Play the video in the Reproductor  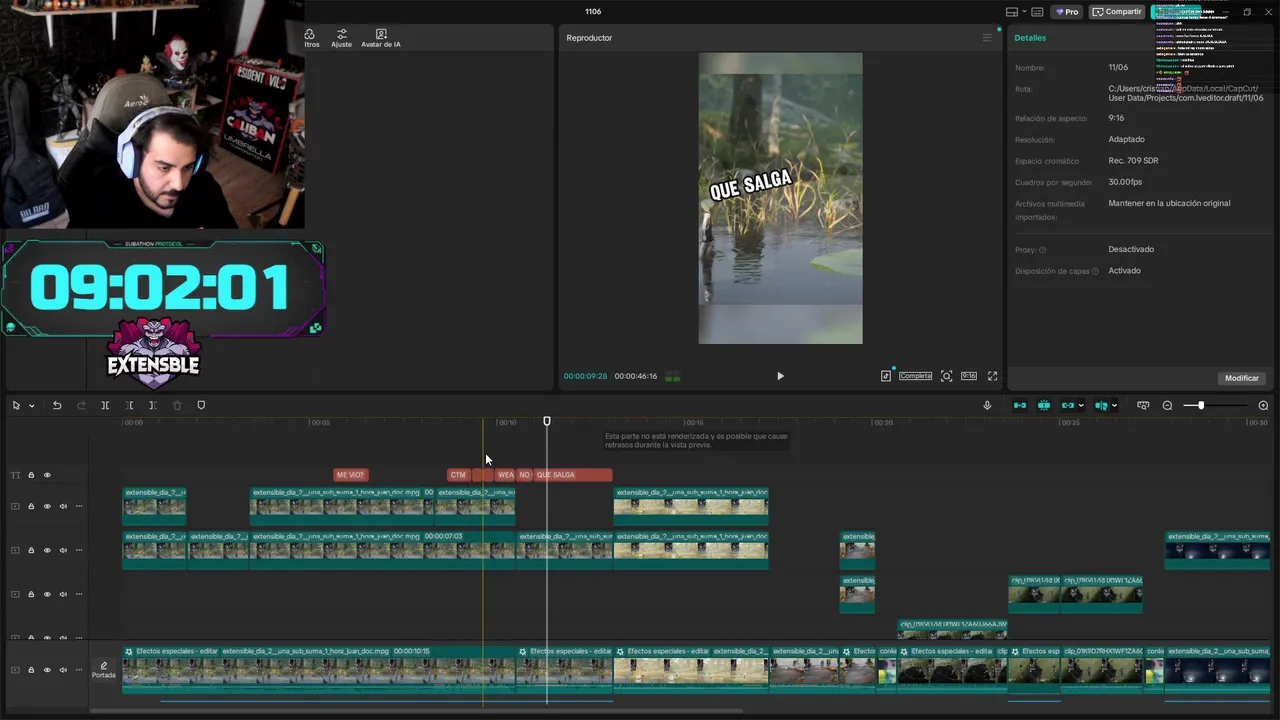[780, 376]
